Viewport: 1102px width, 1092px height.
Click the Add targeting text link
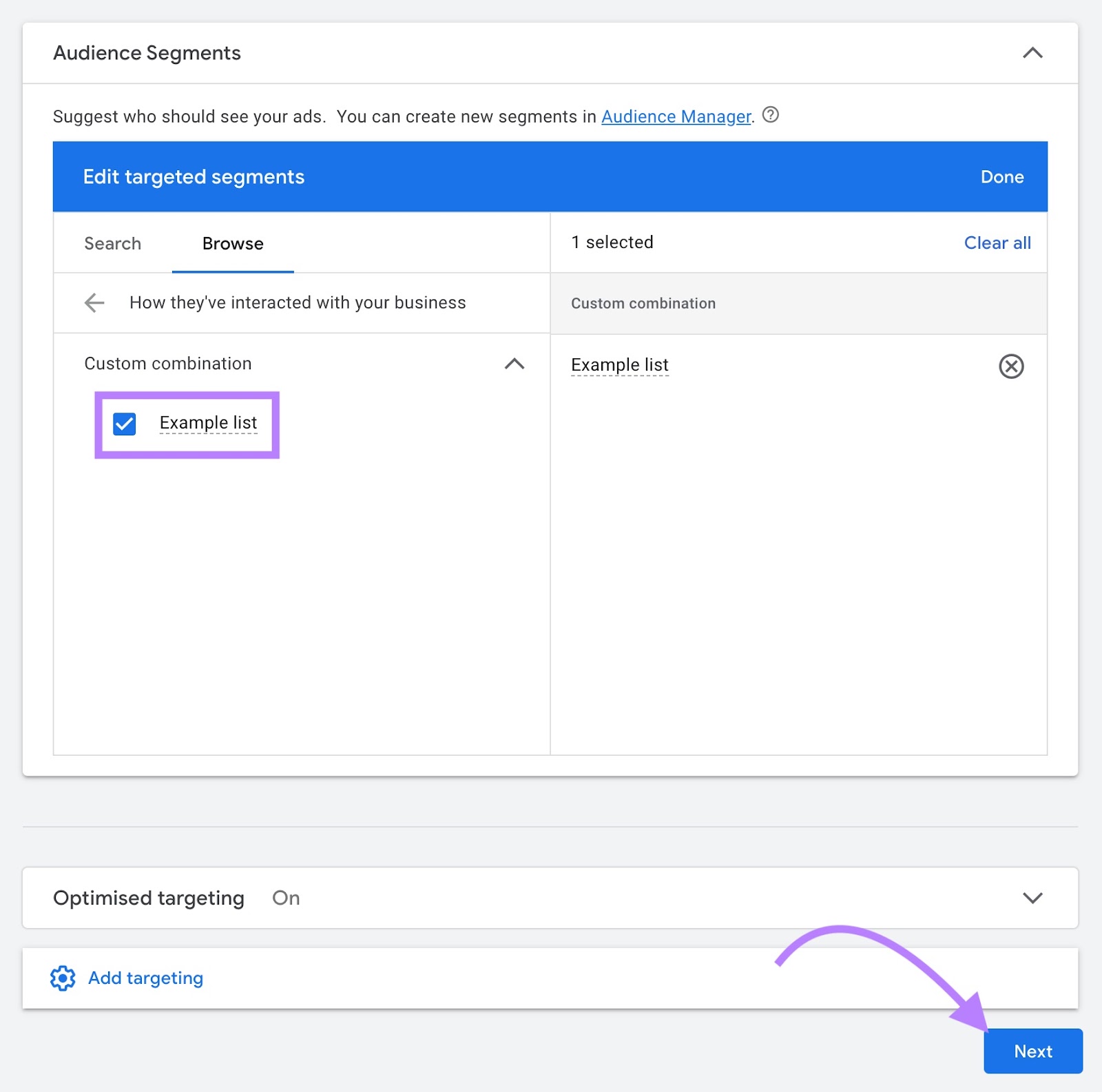[x=145, y=978]
